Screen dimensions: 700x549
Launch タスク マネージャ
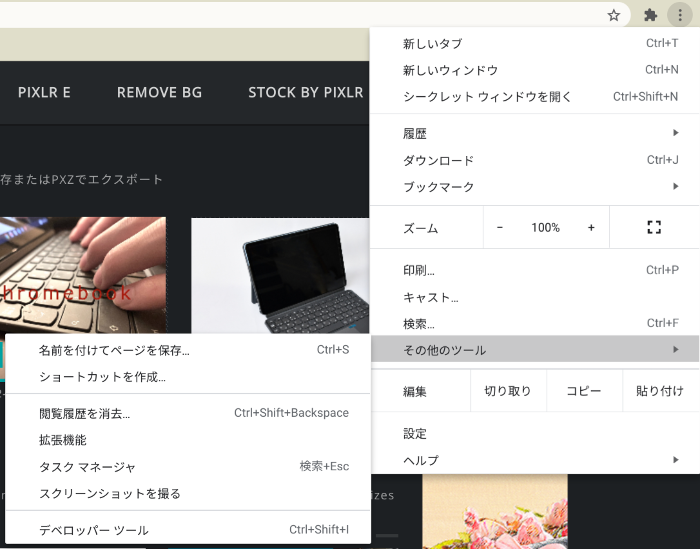coord(188,467)
